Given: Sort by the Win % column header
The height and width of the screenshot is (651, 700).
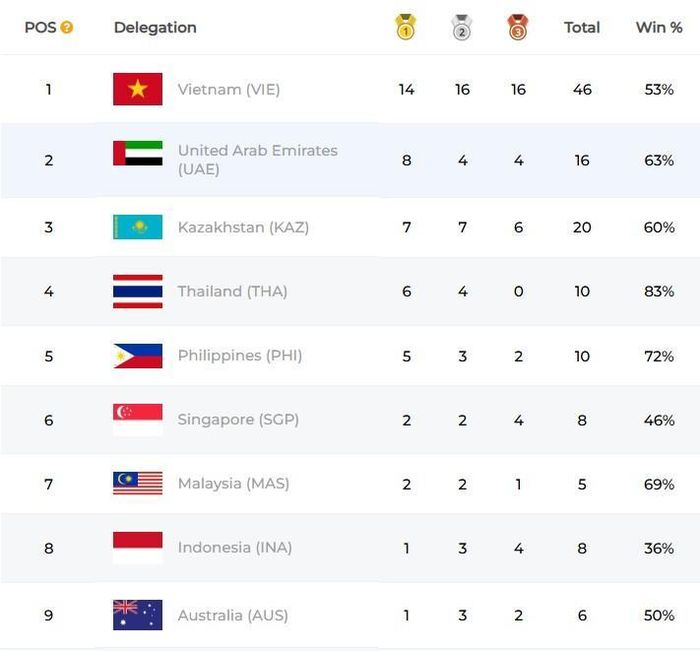Looking at the screenshot, I should click(659, 27).
